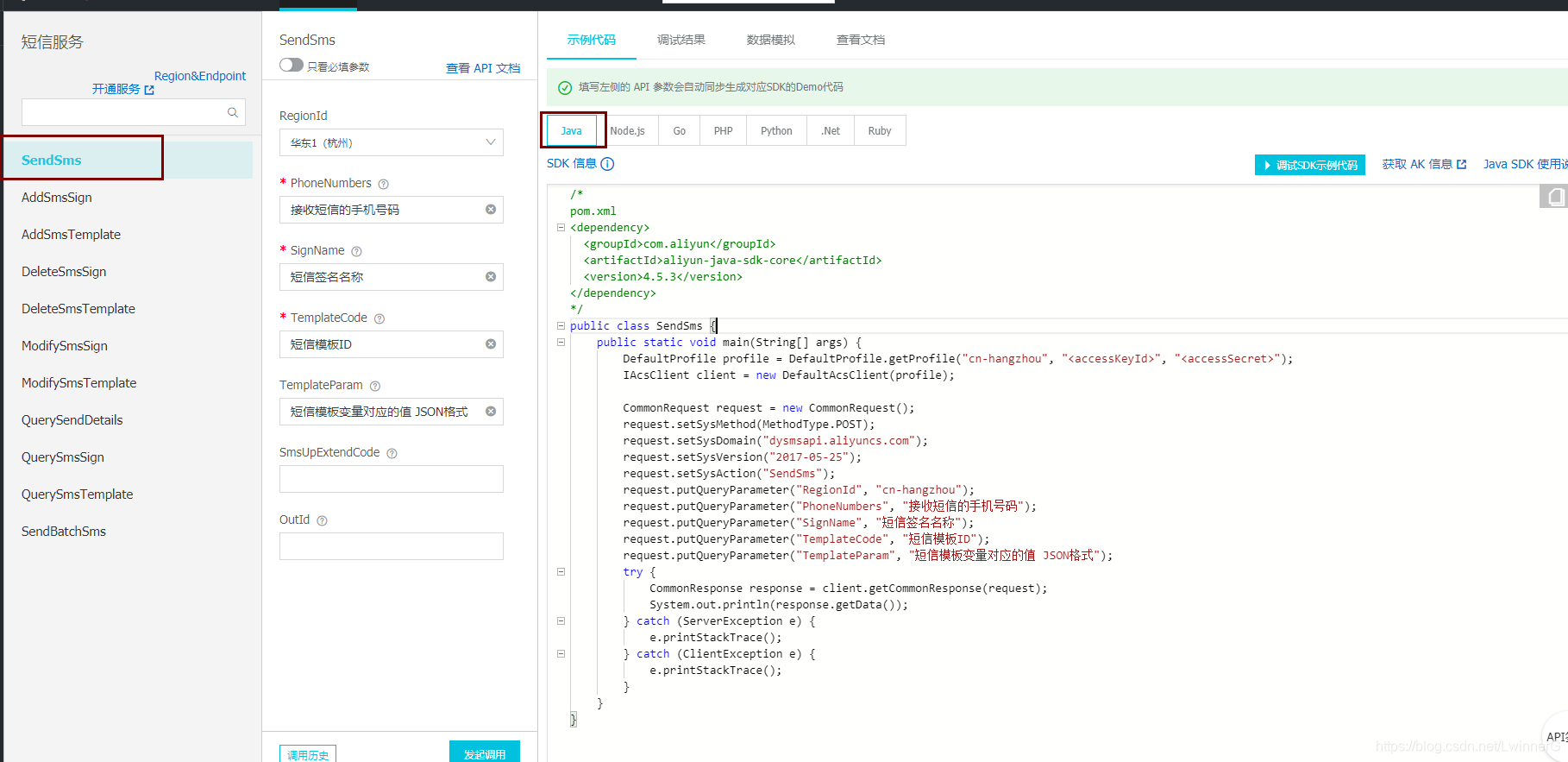Click the SDK 信息 link
Image resolution: width=1568 pixels, height=762 pixels.
[572, 164]
